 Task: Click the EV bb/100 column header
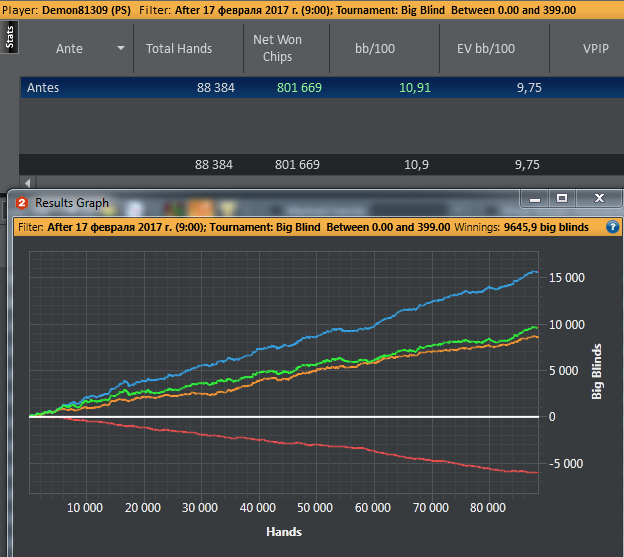pyautogui.click(x=486, y=49)
